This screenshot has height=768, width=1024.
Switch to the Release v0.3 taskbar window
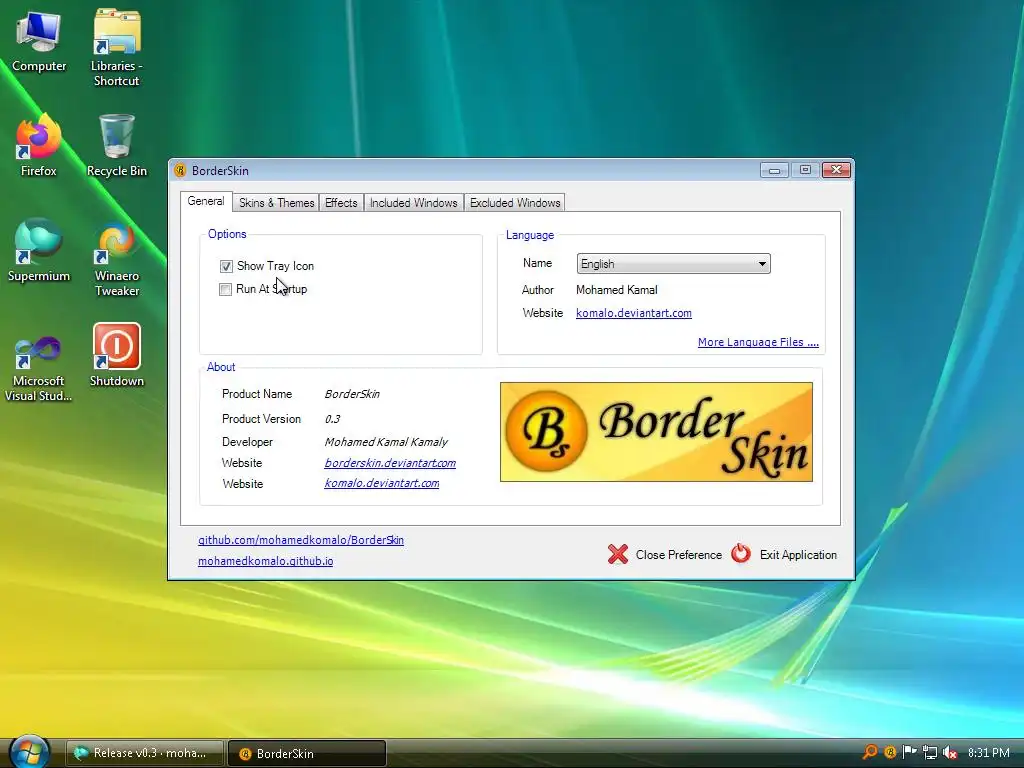pyautogui.click(x=145, y=753)
